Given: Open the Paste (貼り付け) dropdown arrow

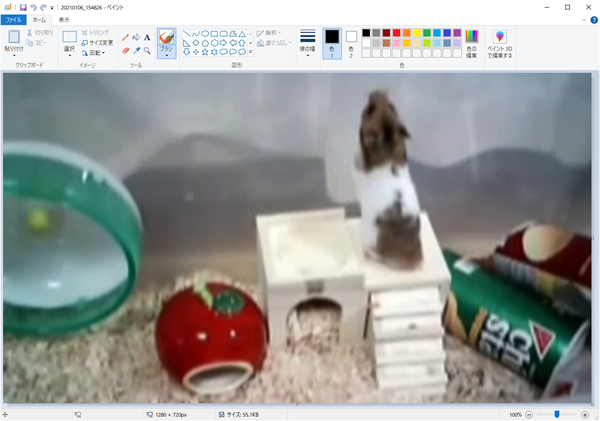Looking at the screenshot, I should tap(14, 55).
